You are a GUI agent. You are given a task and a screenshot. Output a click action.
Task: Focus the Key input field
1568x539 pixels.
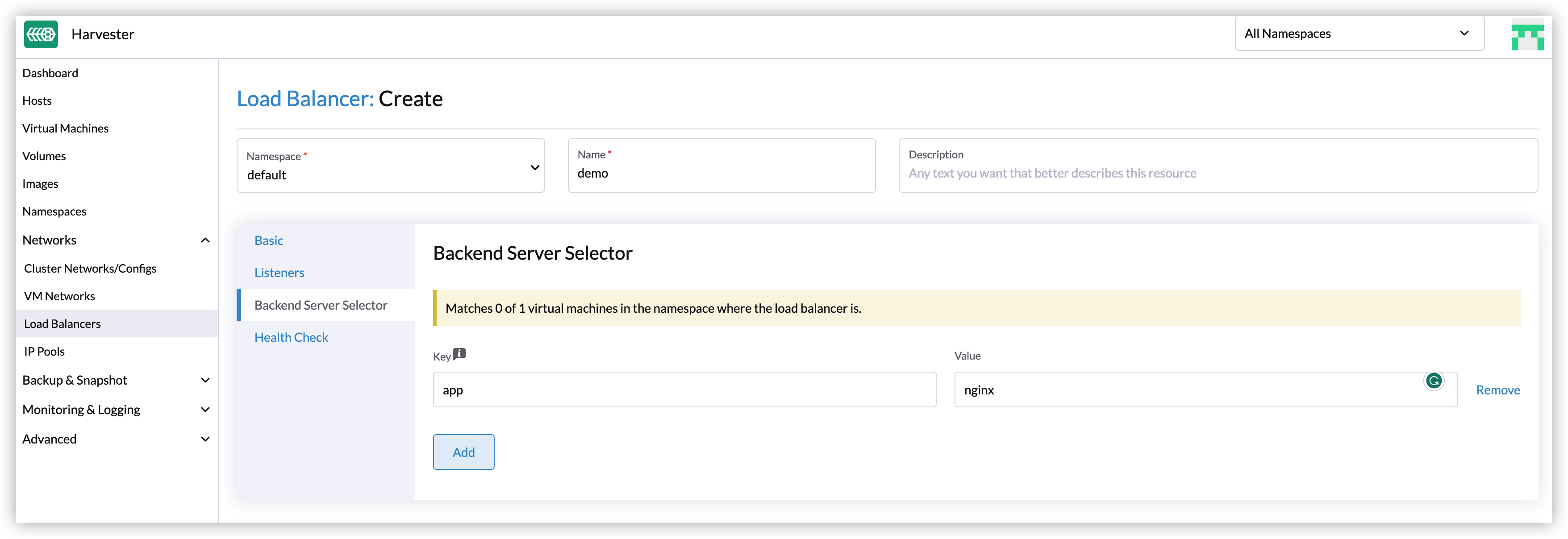pyautogui.click(x=684, y=390)
